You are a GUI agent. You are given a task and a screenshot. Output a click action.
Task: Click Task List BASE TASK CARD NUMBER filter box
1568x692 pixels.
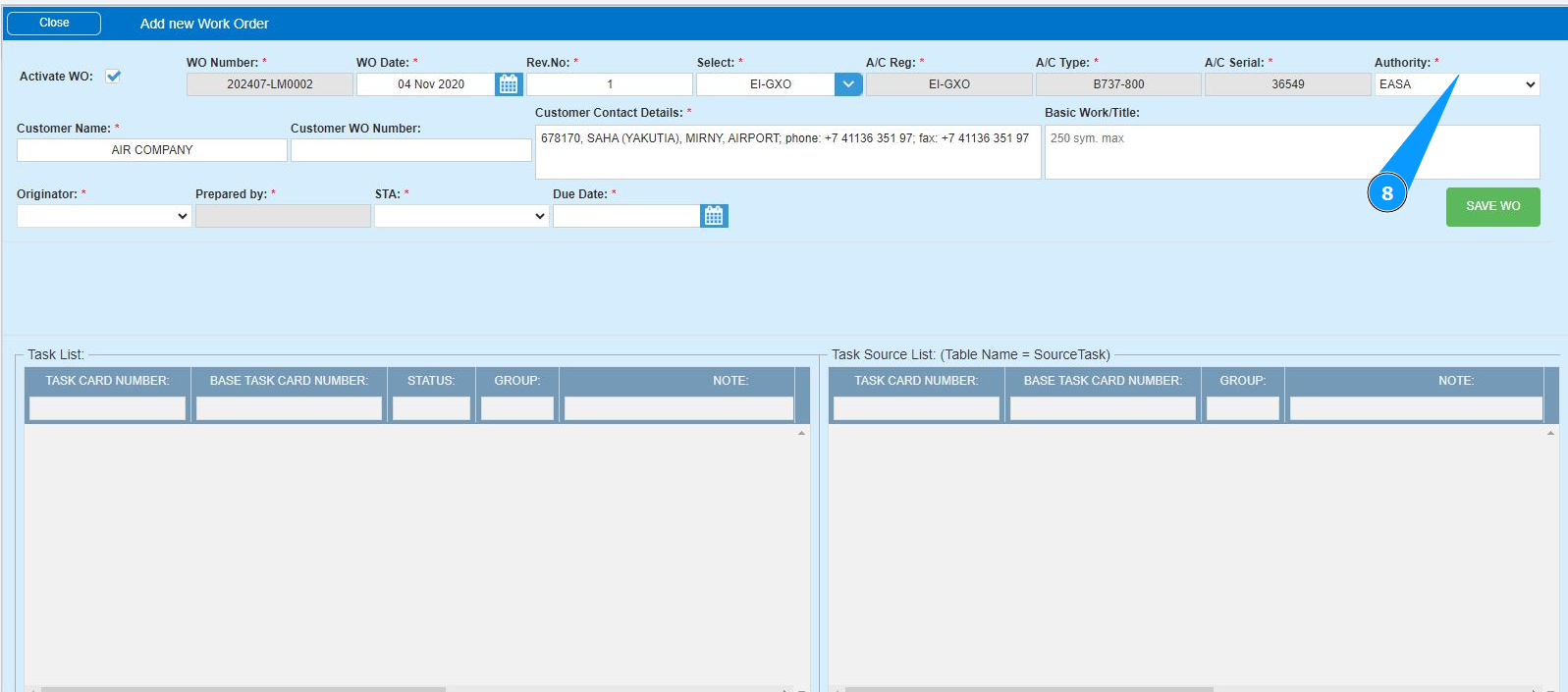tap(289, 408)
